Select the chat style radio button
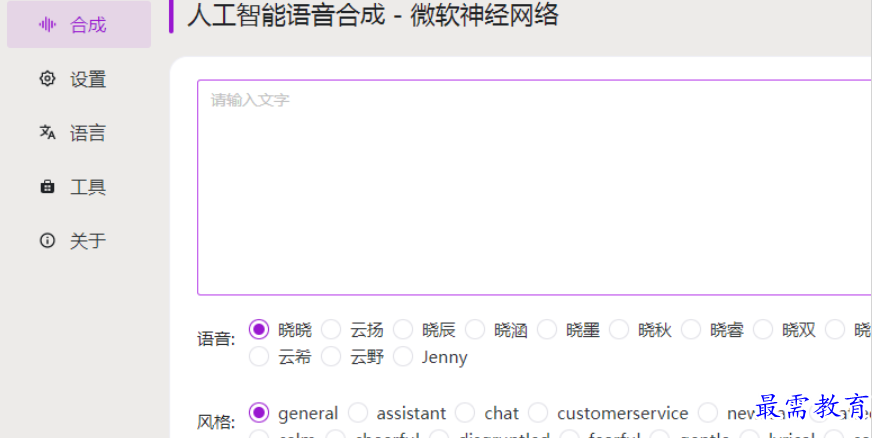 [465, 413]
